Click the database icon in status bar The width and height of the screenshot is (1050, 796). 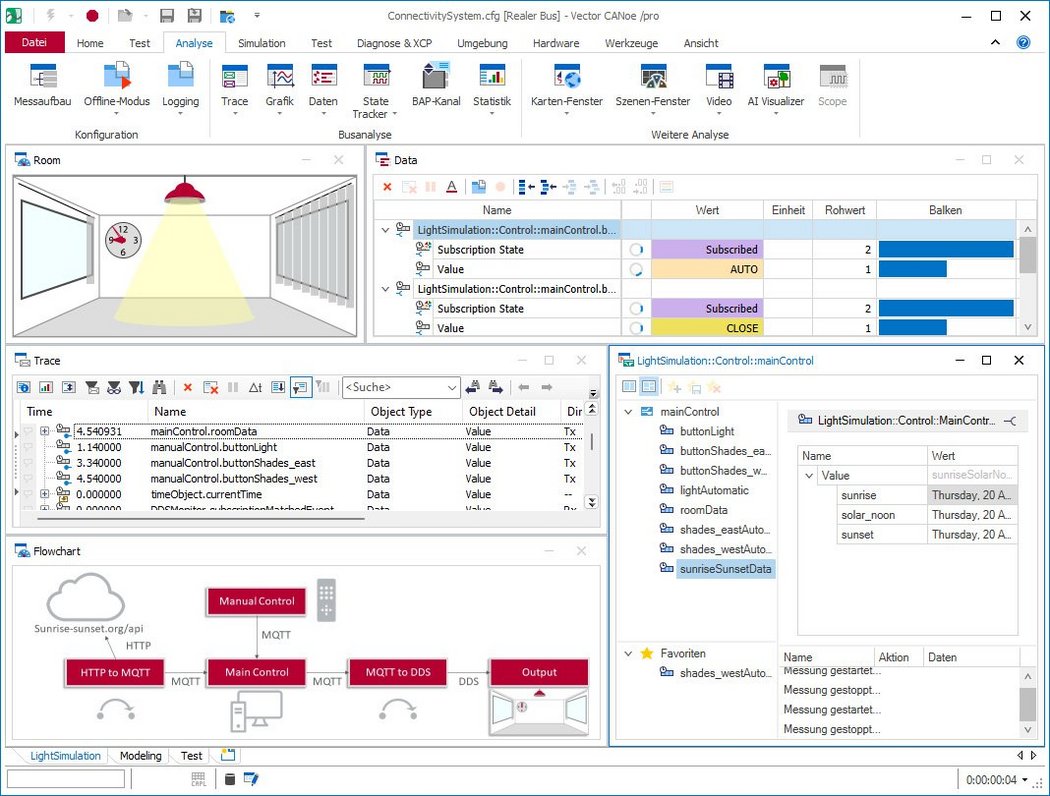pos(230,779)
